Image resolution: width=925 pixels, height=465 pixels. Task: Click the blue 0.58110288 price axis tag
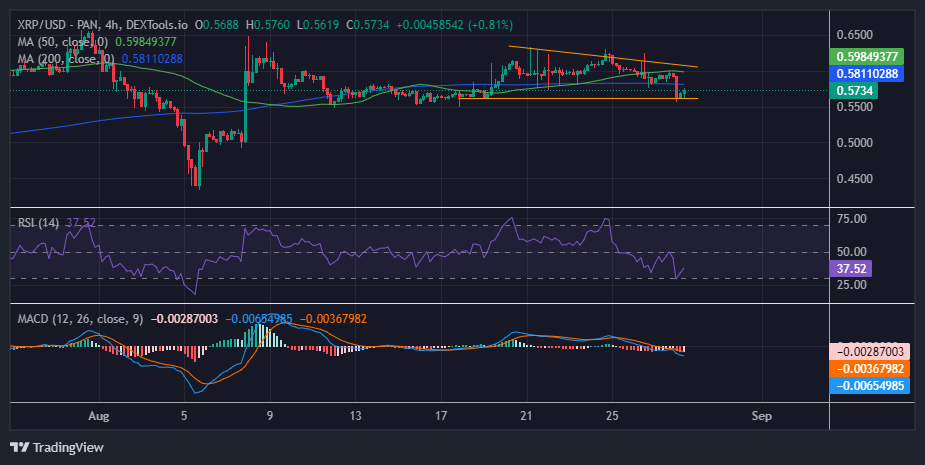tap(867, 74)
